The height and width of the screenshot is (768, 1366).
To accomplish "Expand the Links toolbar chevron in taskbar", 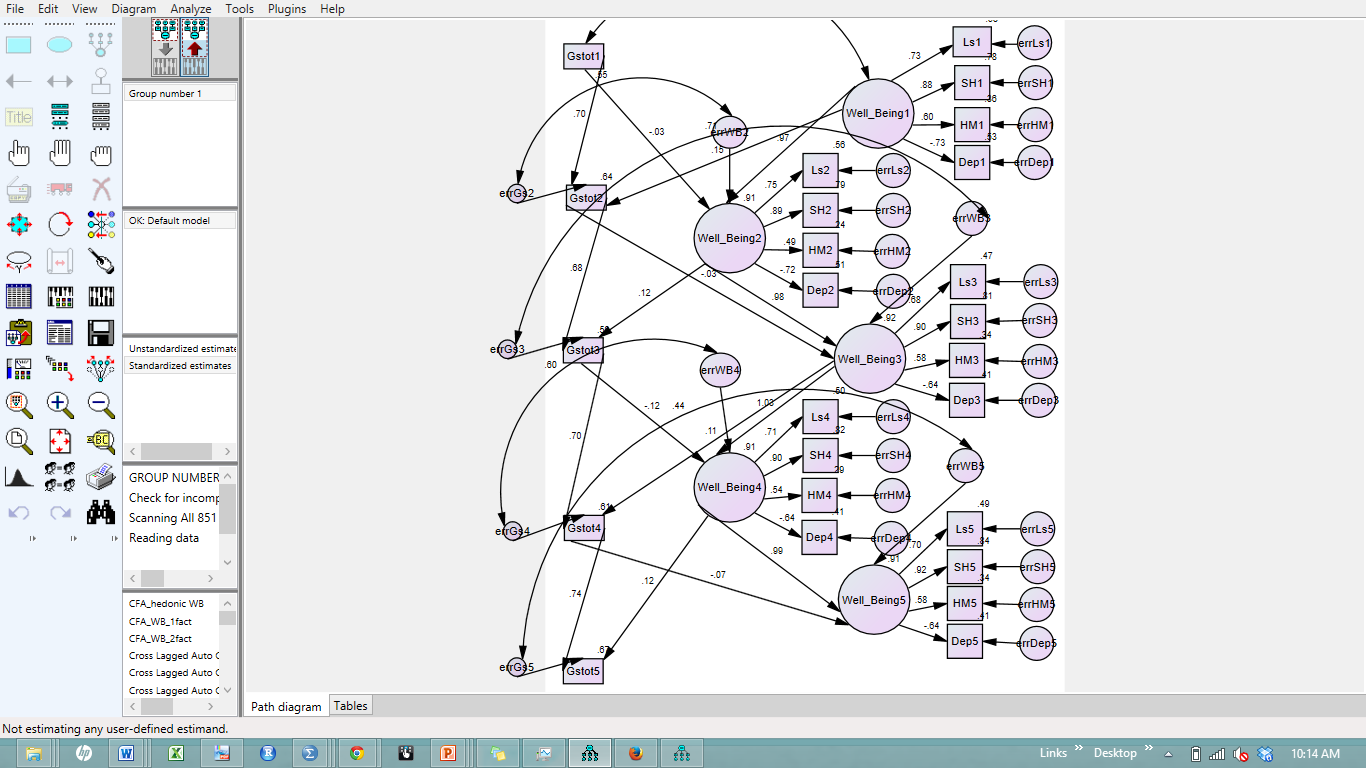I will click(1080, 748).
